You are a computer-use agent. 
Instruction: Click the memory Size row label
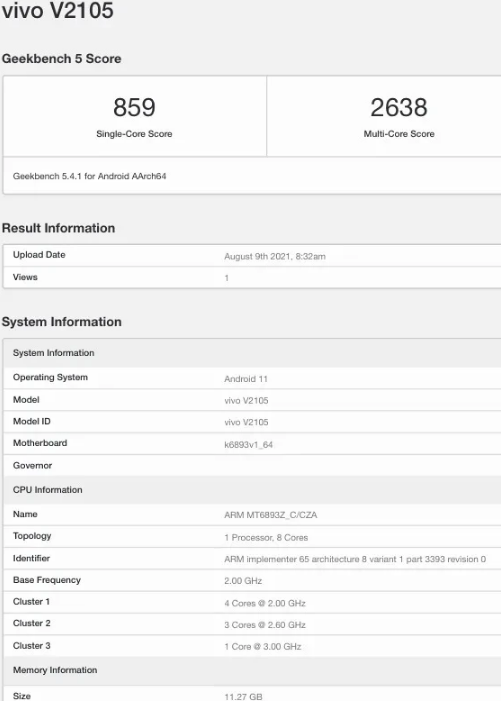pos(21,696)
